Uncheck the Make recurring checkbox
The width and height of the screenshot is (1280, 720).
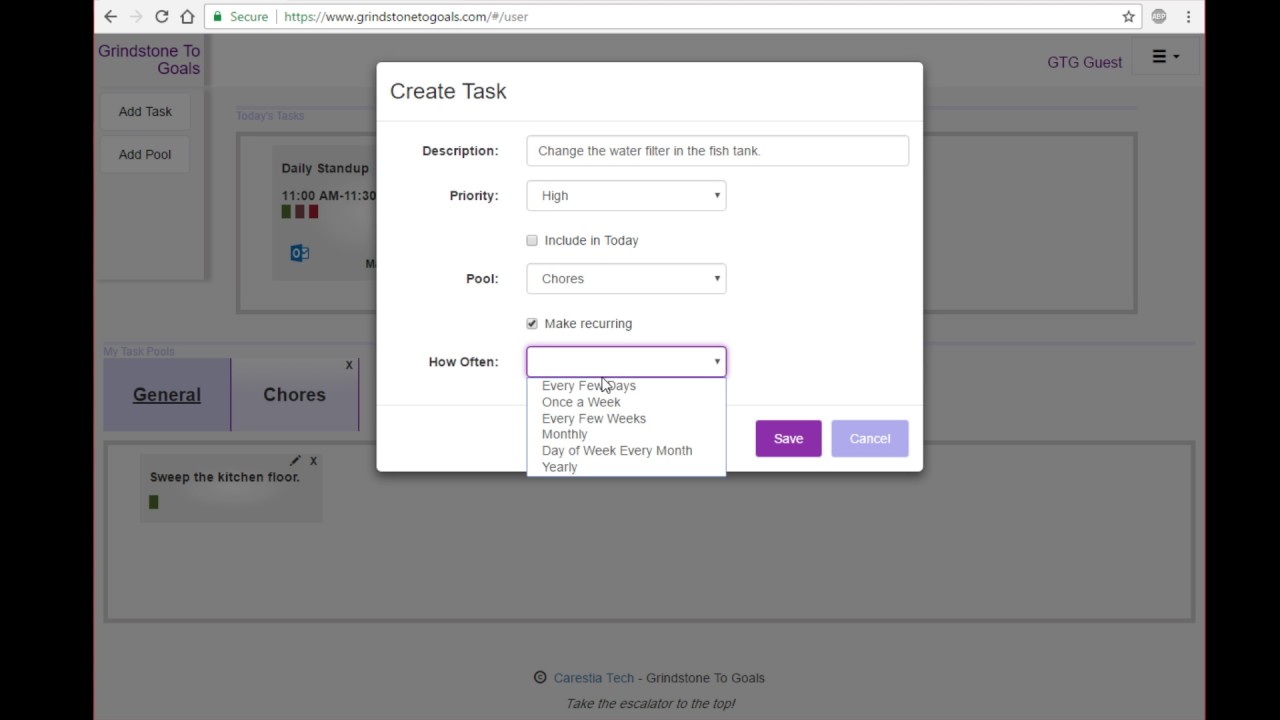click(532, 323)
